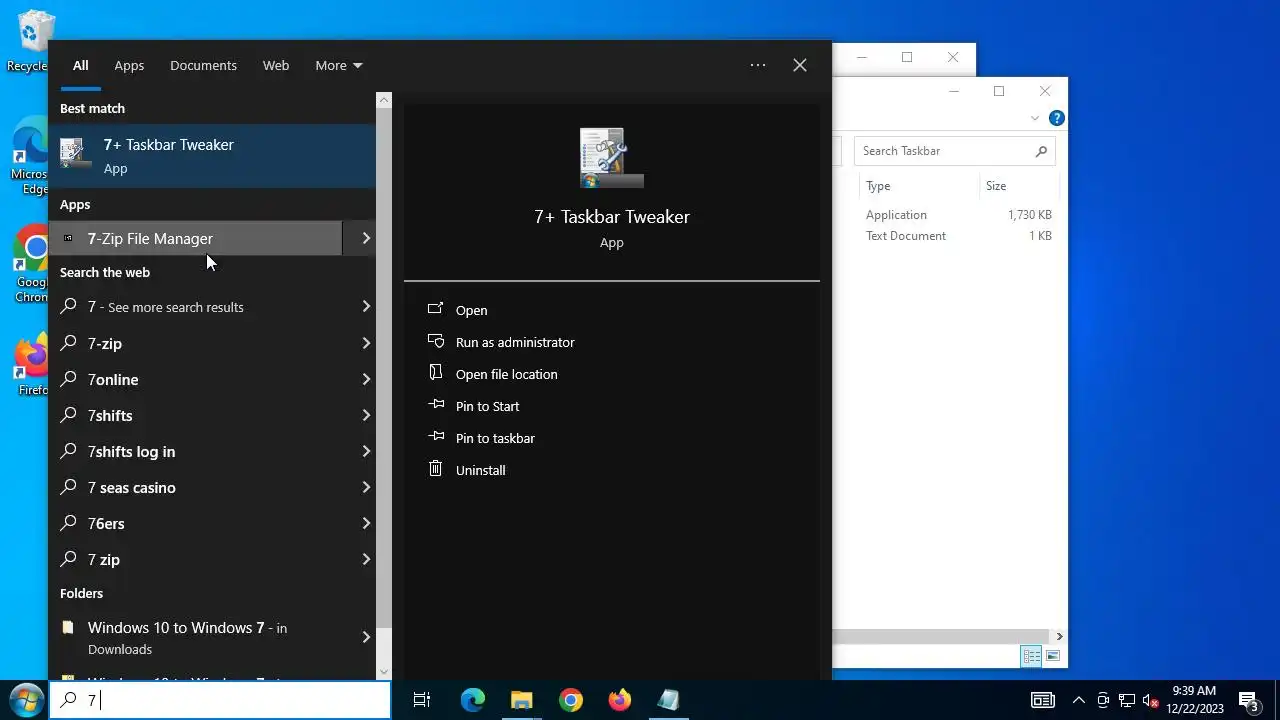Image resolution: width=1280 pixels, height=720 pixels.
Task: Expand the 7-zip web suggestion arrow
Action: click(x=366, y=343)
